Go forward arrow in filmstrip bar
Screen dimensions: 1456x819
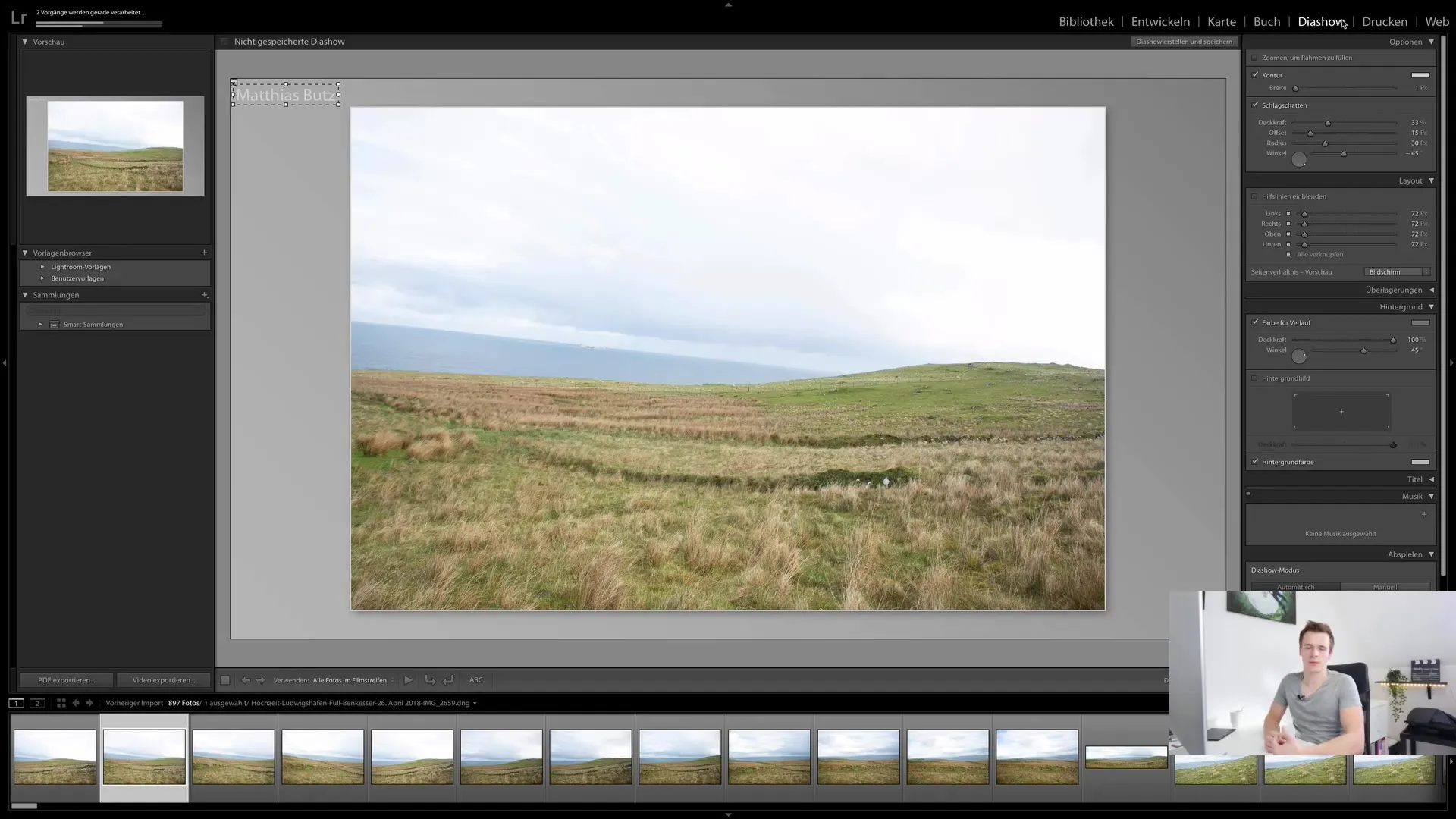(x=89, y=703)
